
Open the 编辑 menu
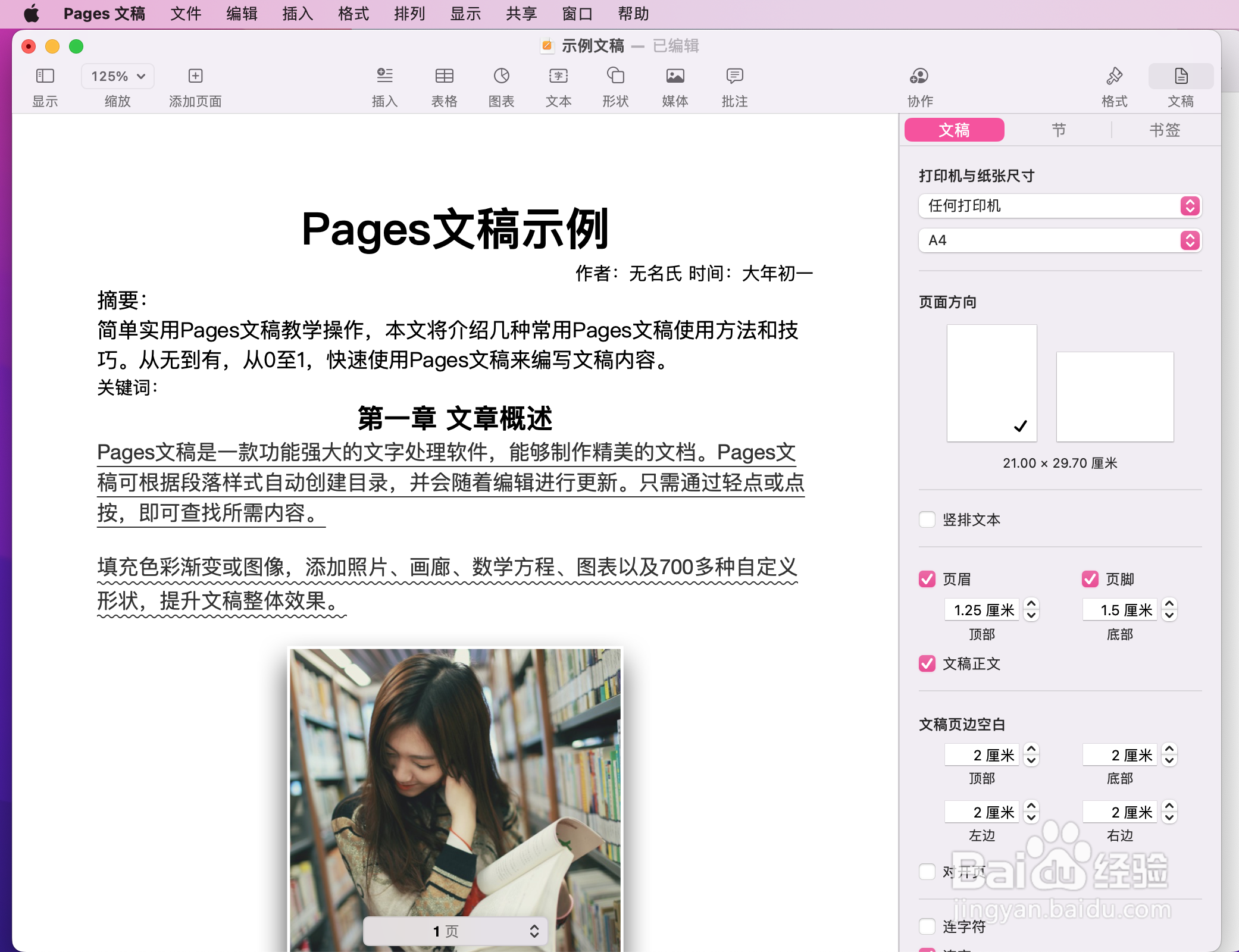[242, 13]
